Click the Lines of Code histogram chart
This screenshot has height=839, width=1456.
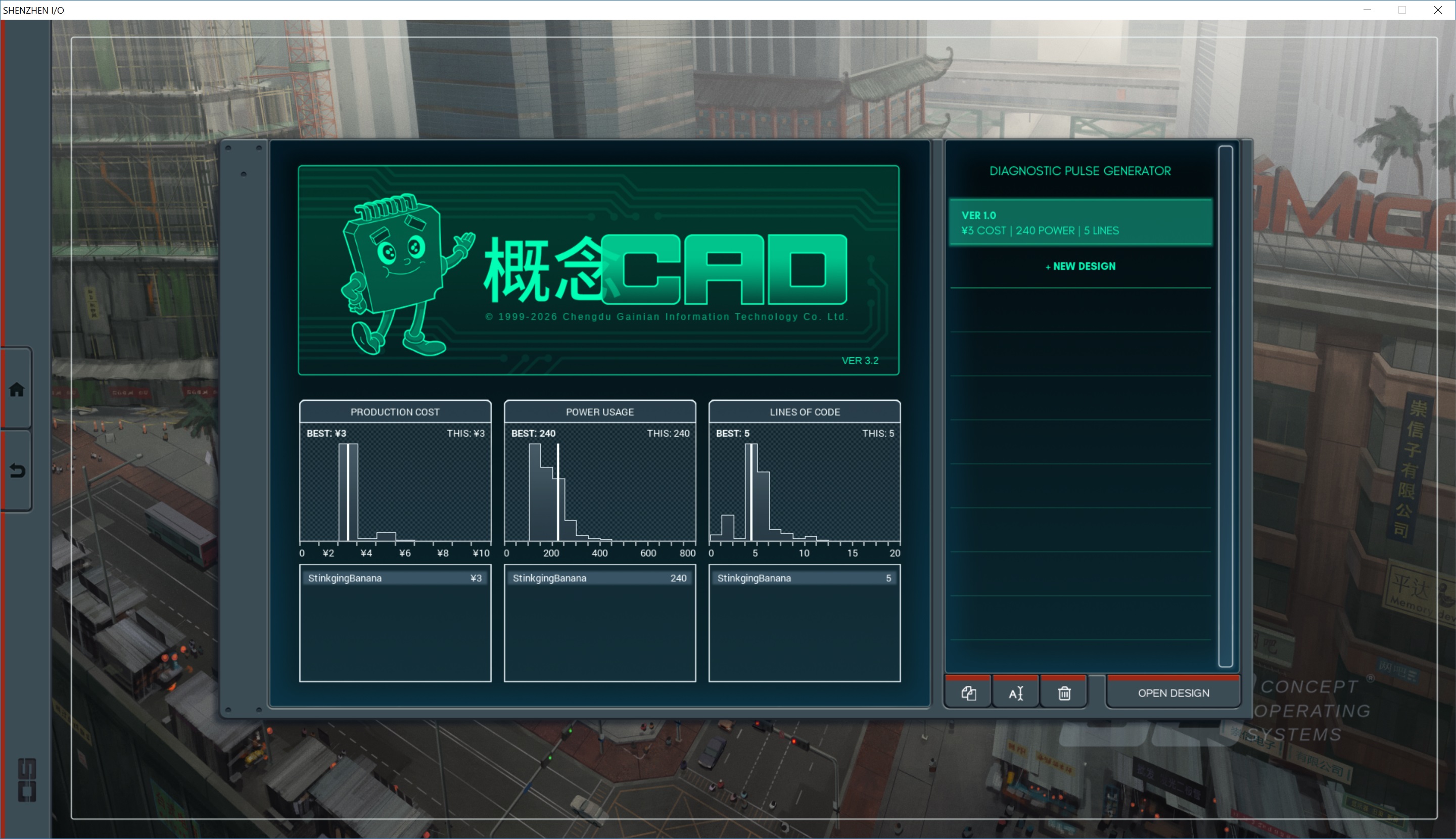click(805, 493)
